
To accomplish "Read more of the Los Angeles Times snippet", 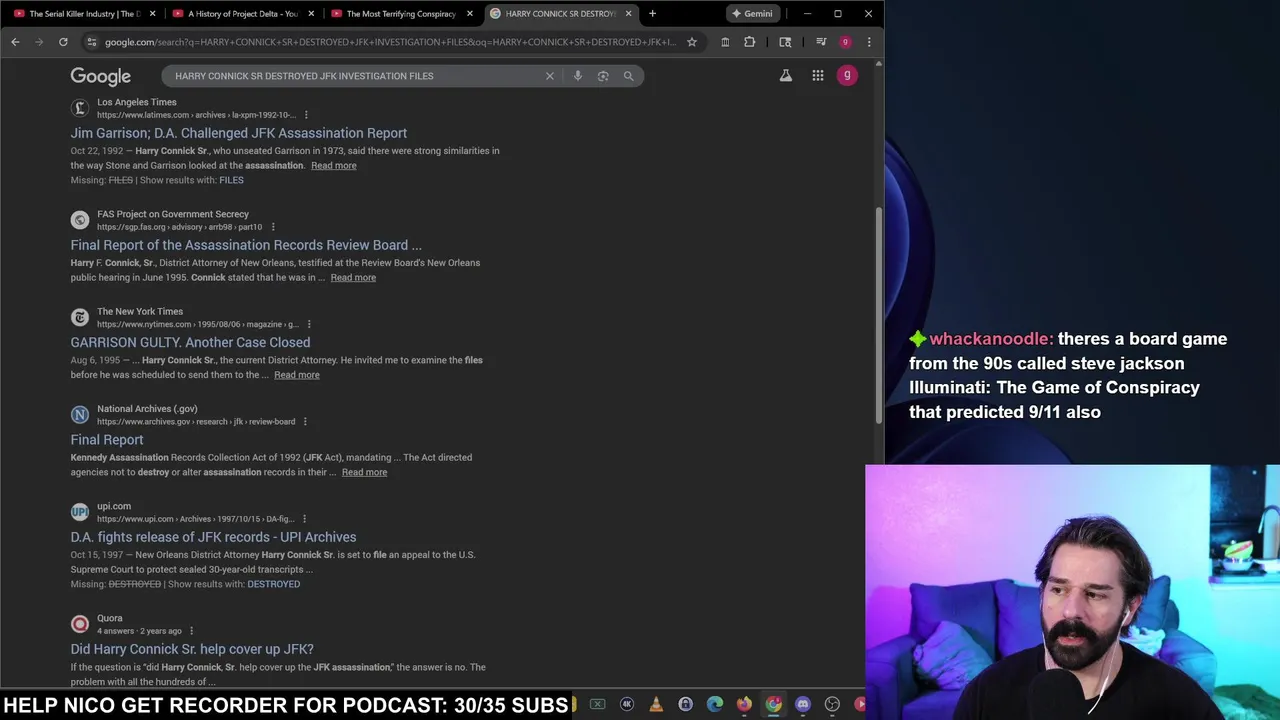I will click(x=333, y=166).
